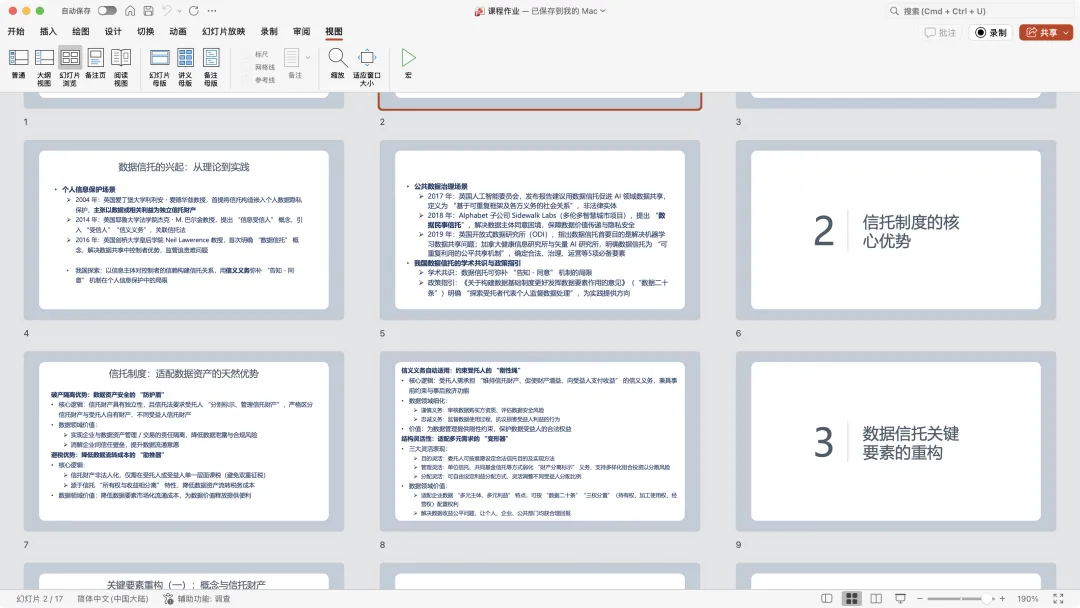The image size is (1080, 608).
Task: Open the document title dropdown chevron
Action: [x=603, y=11]
